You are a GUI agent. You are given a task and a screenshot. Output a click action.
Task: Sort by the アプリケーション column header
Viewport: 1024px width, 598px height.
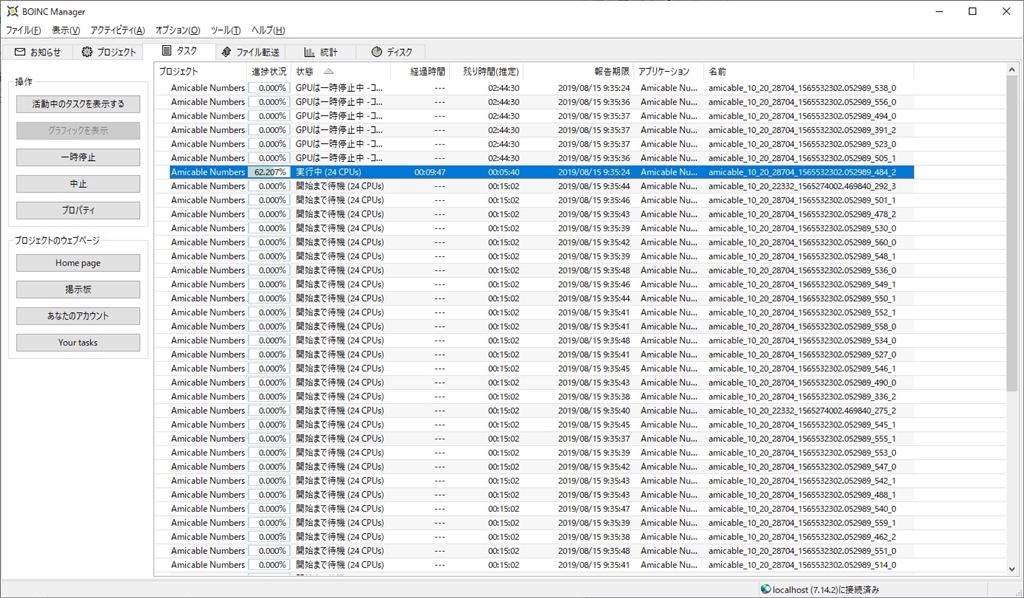(669, 71)
